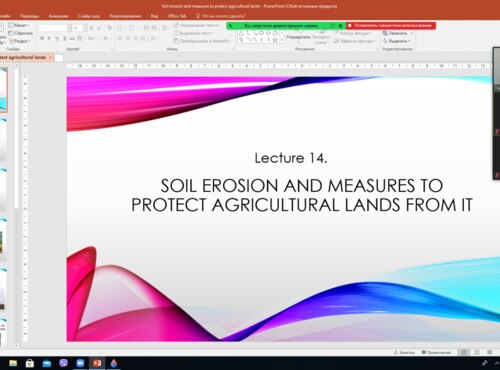Click the bulleted list icon
This screenshot has width=500, height=370.
(x=121, y=28)
